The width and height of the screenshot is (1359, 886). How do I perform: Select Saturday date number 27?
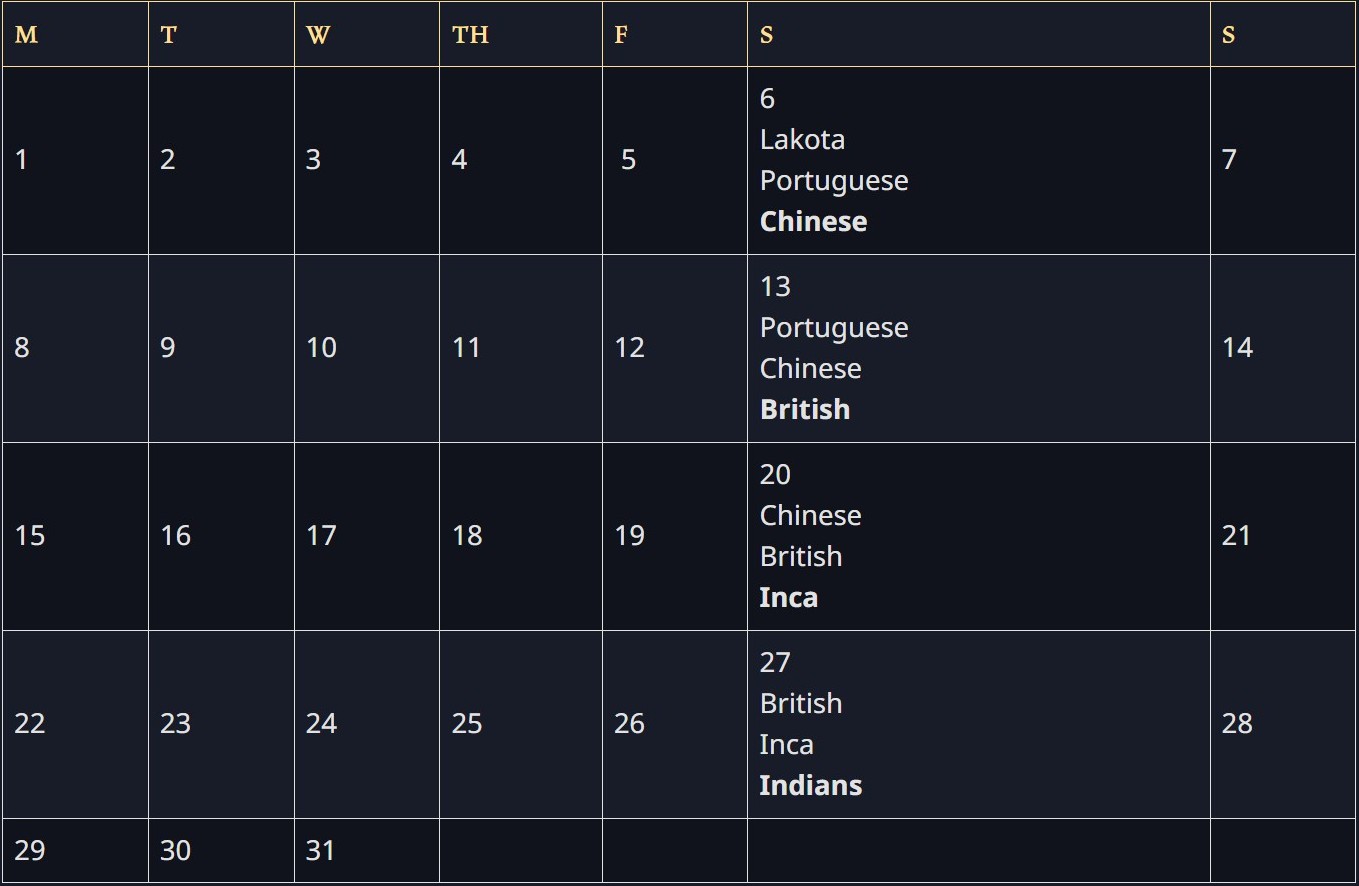(x=775, y=663)
